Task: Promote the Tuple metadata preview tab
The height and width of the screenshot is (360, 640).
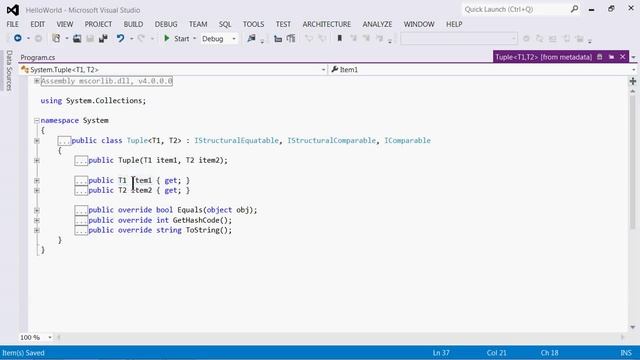Action: click(x=611, y=57)
